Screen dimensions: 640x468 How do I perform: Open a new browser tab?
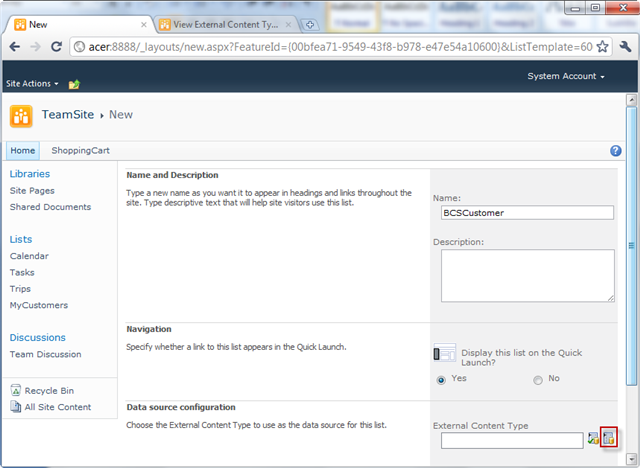pyautogui.click(x=309, y=25)
